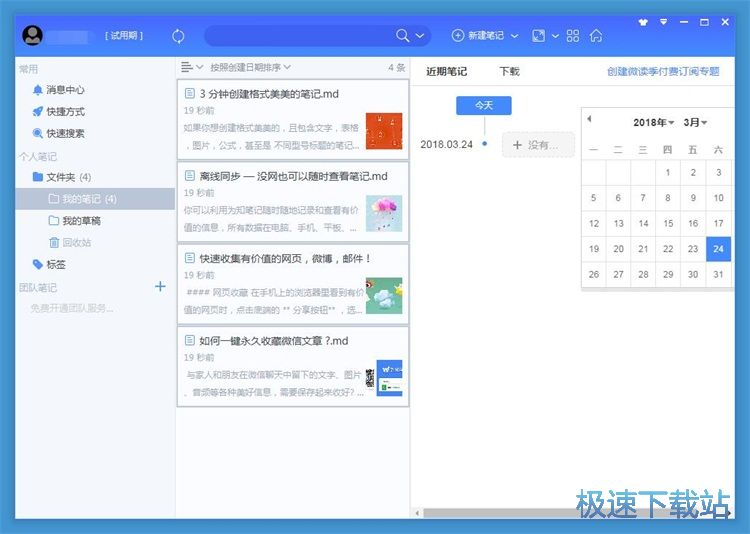The width and height of the screenshot is (750, 534).
Task: Click the sync refresh icon
Action: pyautogui.click(x=178, y=36)
